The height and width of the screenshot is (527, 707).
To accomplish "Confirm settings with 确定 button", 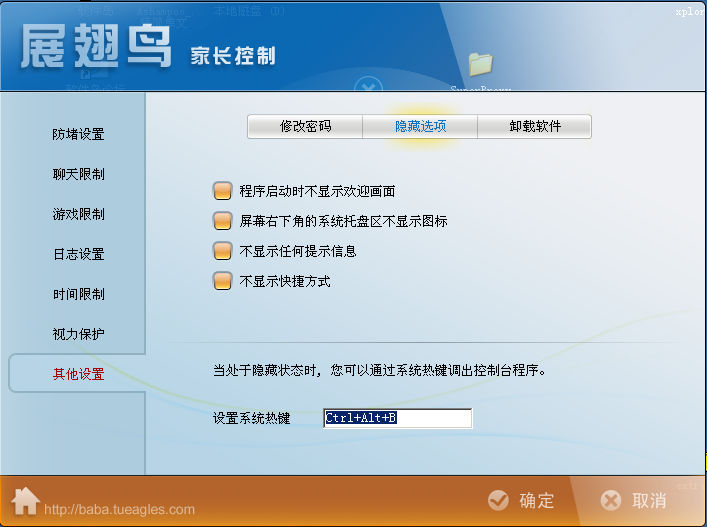I will [x=521, y=500].
